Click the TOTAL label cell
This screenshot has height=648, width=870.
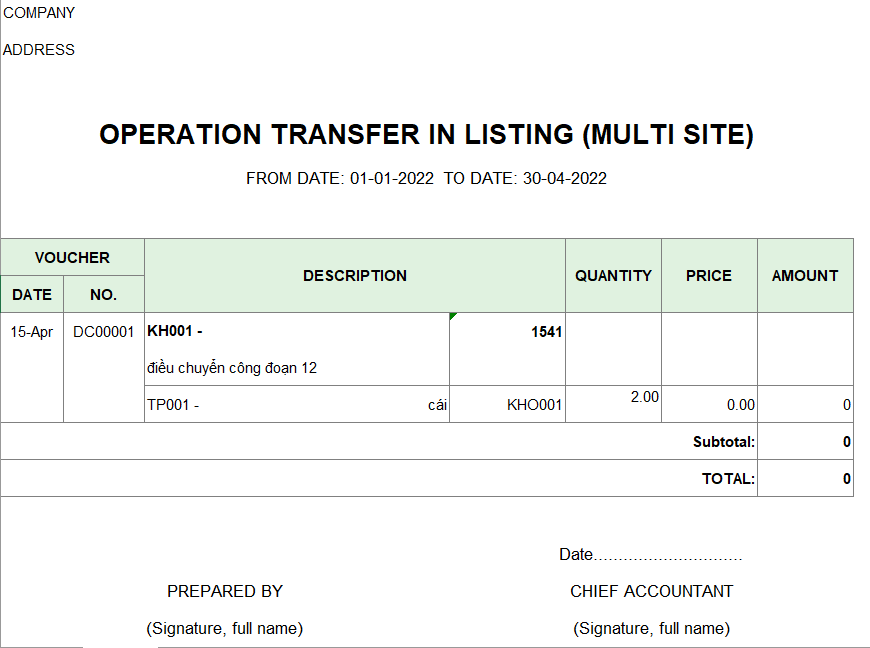click(379, 478)
